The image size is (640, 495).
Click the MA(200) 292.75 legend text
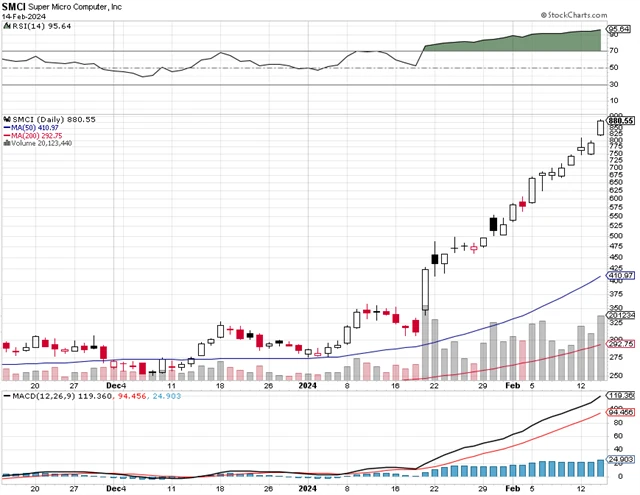(x=37, y=135)
